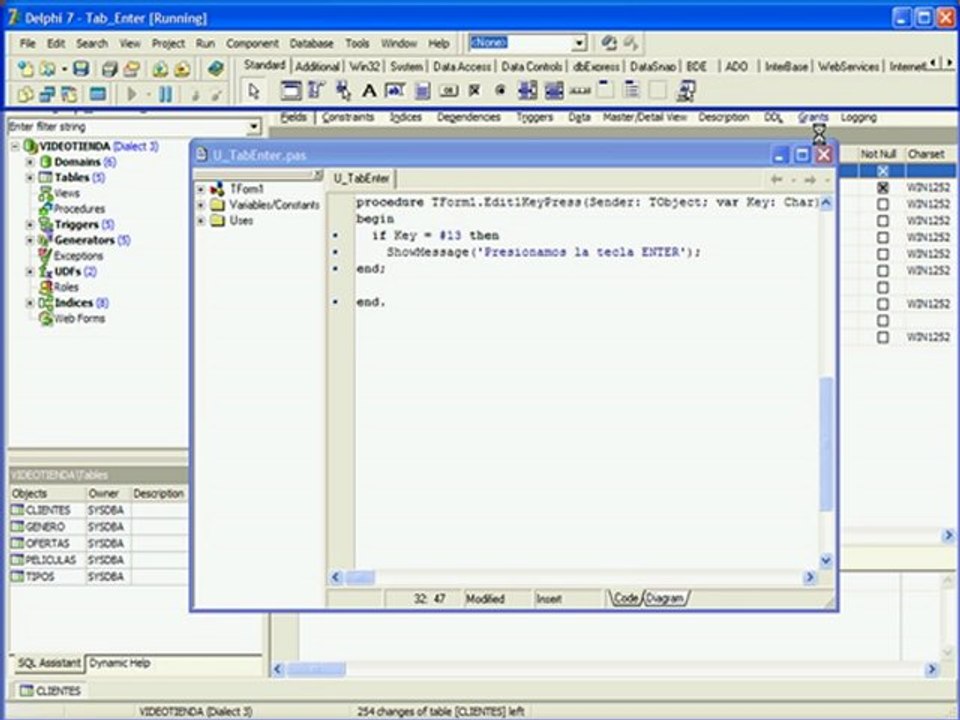
Task: Switch to the Data Controls palette tab
Action: pyautogui.click(x=531, y=66)
